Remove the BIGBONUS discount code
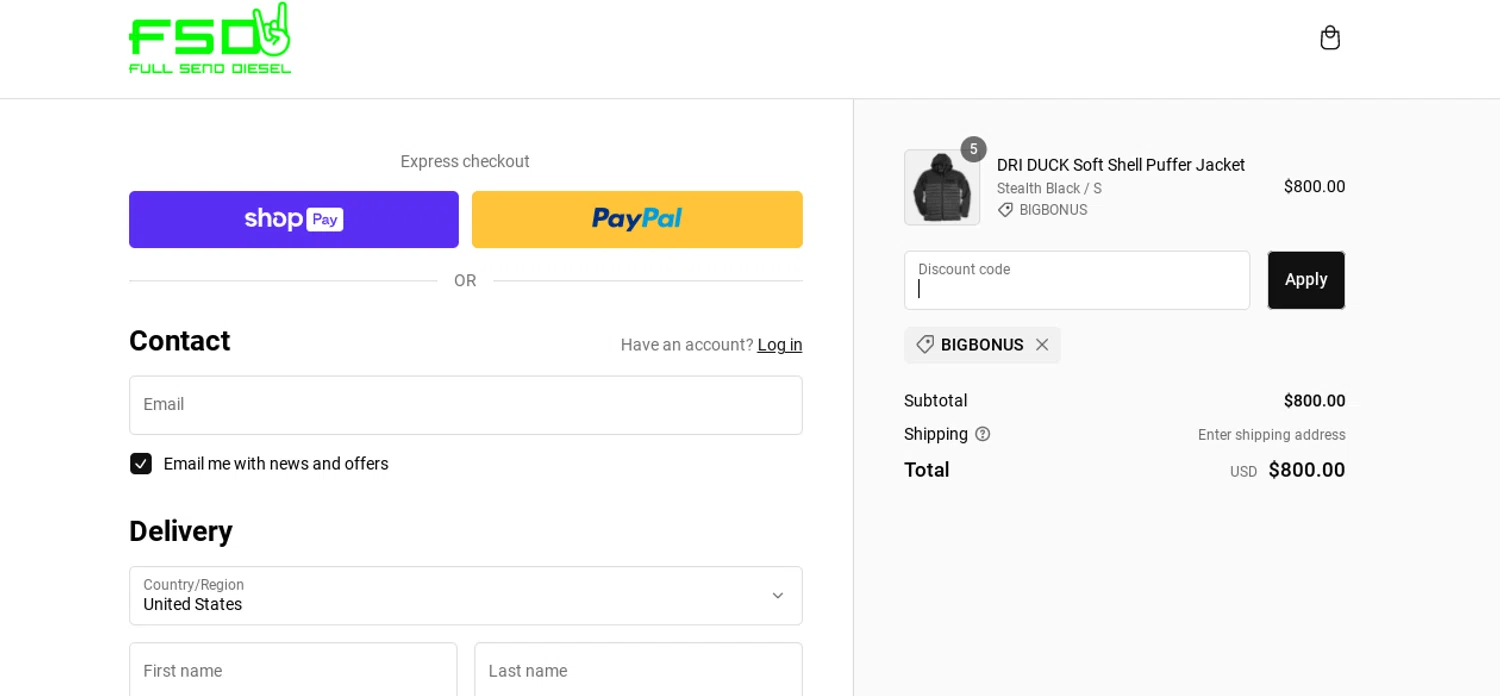 point(1042,345)
